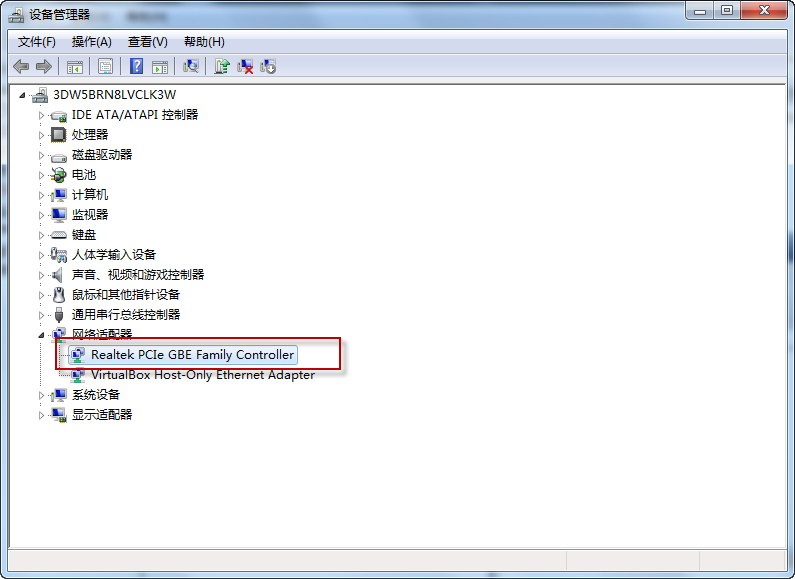Click the 计算机 computer icon
The width and height of the screenshot is (795, 579).
point(59,195)
